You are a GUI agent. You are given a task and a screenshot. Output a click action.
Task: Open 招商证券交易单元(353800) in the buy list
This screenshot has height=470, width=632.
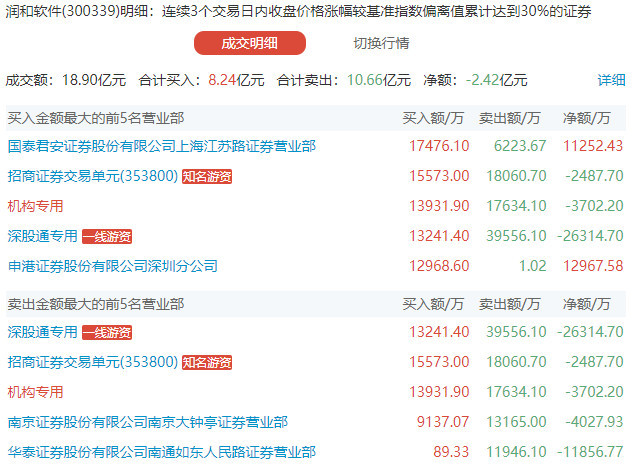point(93,176)
